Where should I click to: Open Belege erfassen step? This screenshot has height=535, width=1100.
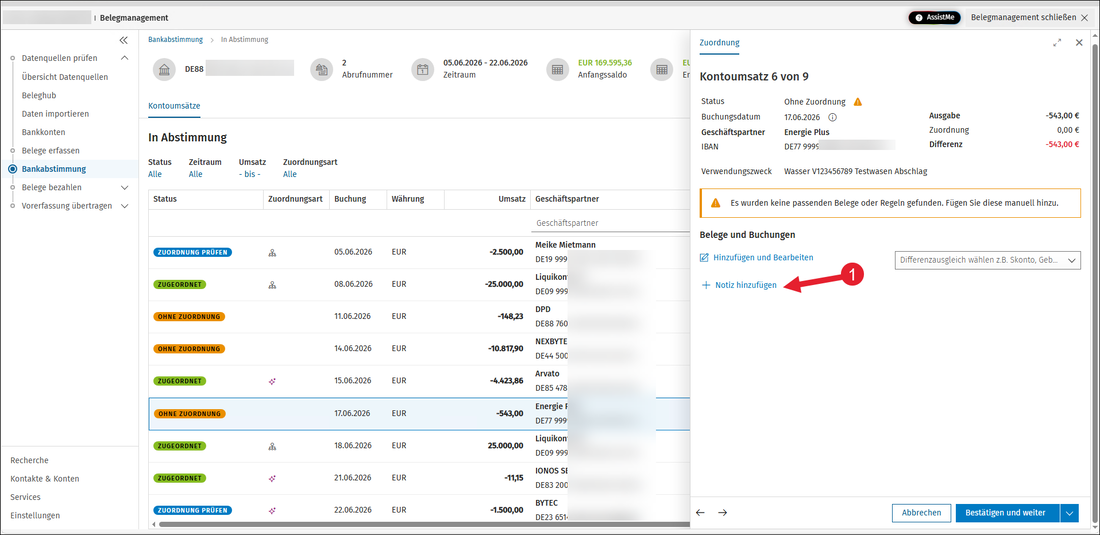coord(51,150)
